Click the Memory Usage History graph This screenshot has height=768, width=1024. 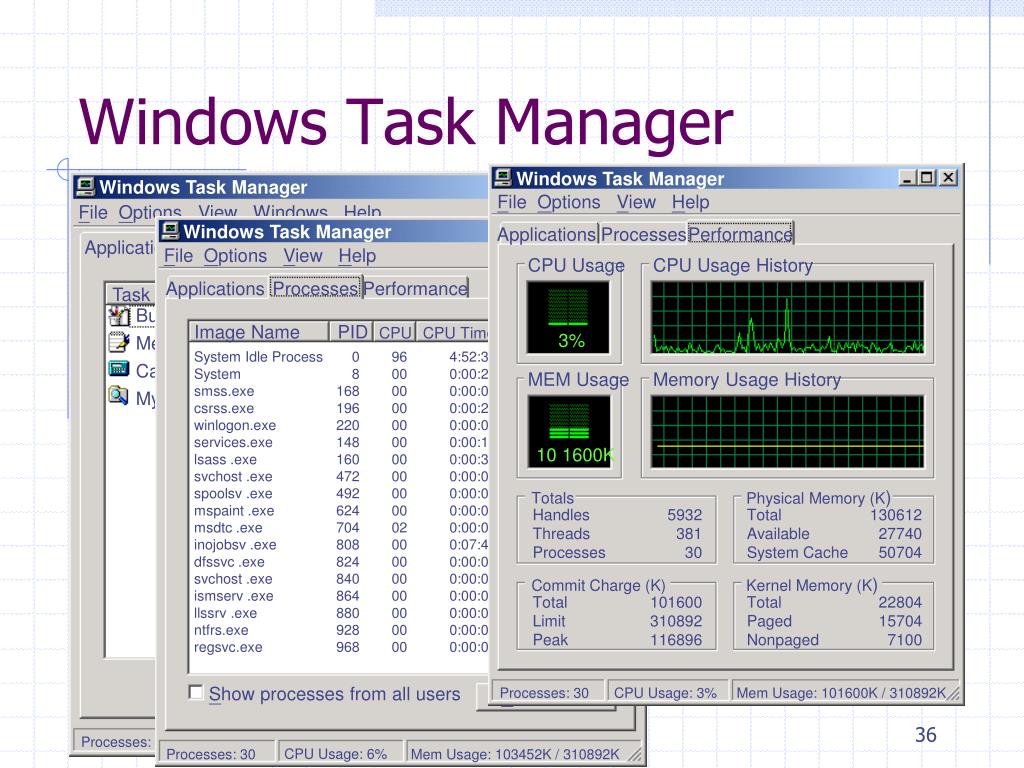[x=788, y=432]
